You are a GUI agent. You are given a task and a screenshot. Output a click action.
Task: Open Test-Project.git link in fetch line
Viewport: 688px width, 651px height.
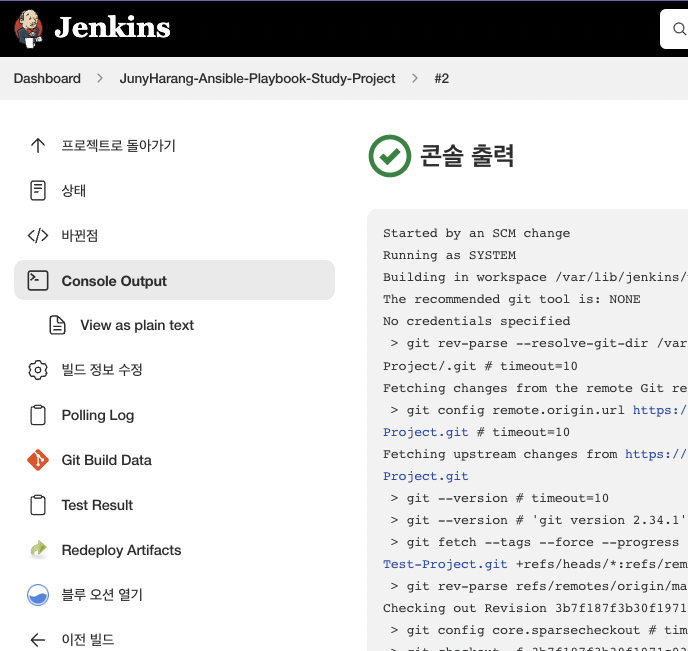click(x=445, y=564)
